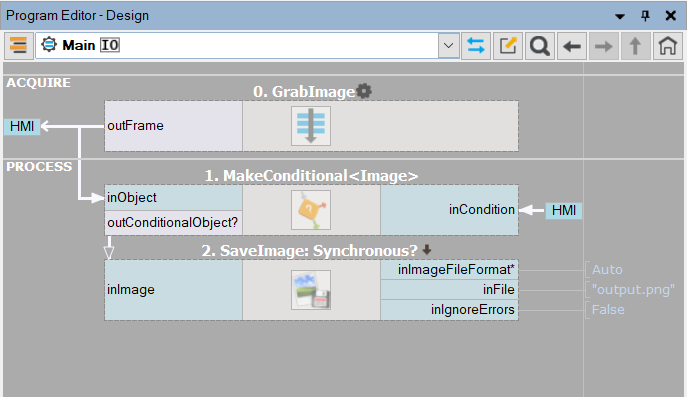Screen dimensions: 687x397
Task: Go back with the left arrow
Action: tap(572, 46)
